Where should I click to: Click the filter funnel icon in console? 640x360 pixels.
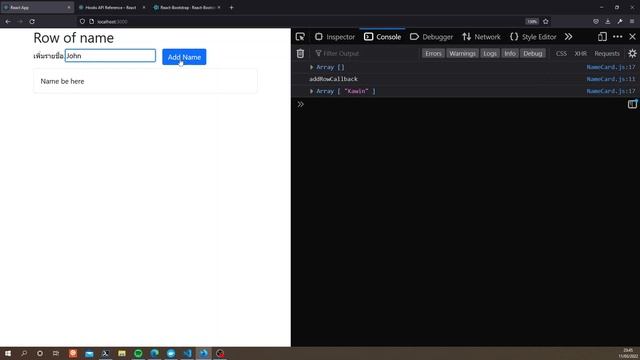[318, 53]
